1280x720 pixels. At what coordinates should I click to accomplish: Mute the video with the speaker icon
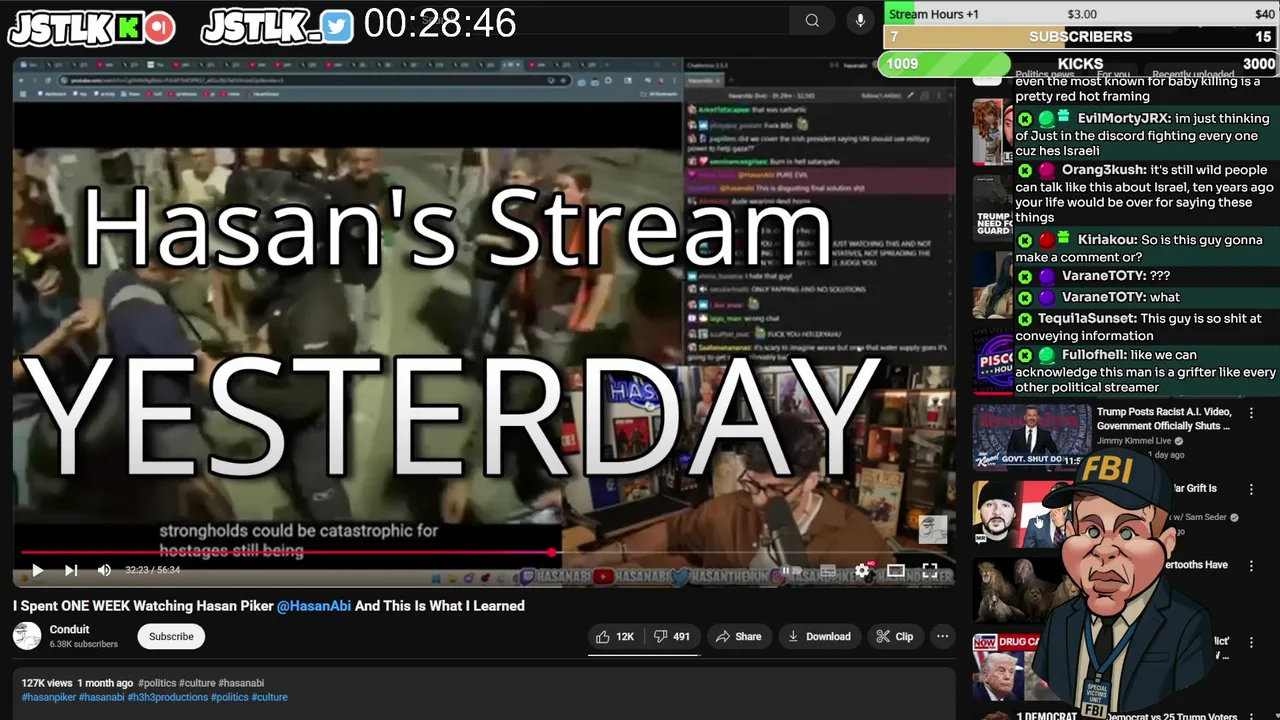click(104, 570)
